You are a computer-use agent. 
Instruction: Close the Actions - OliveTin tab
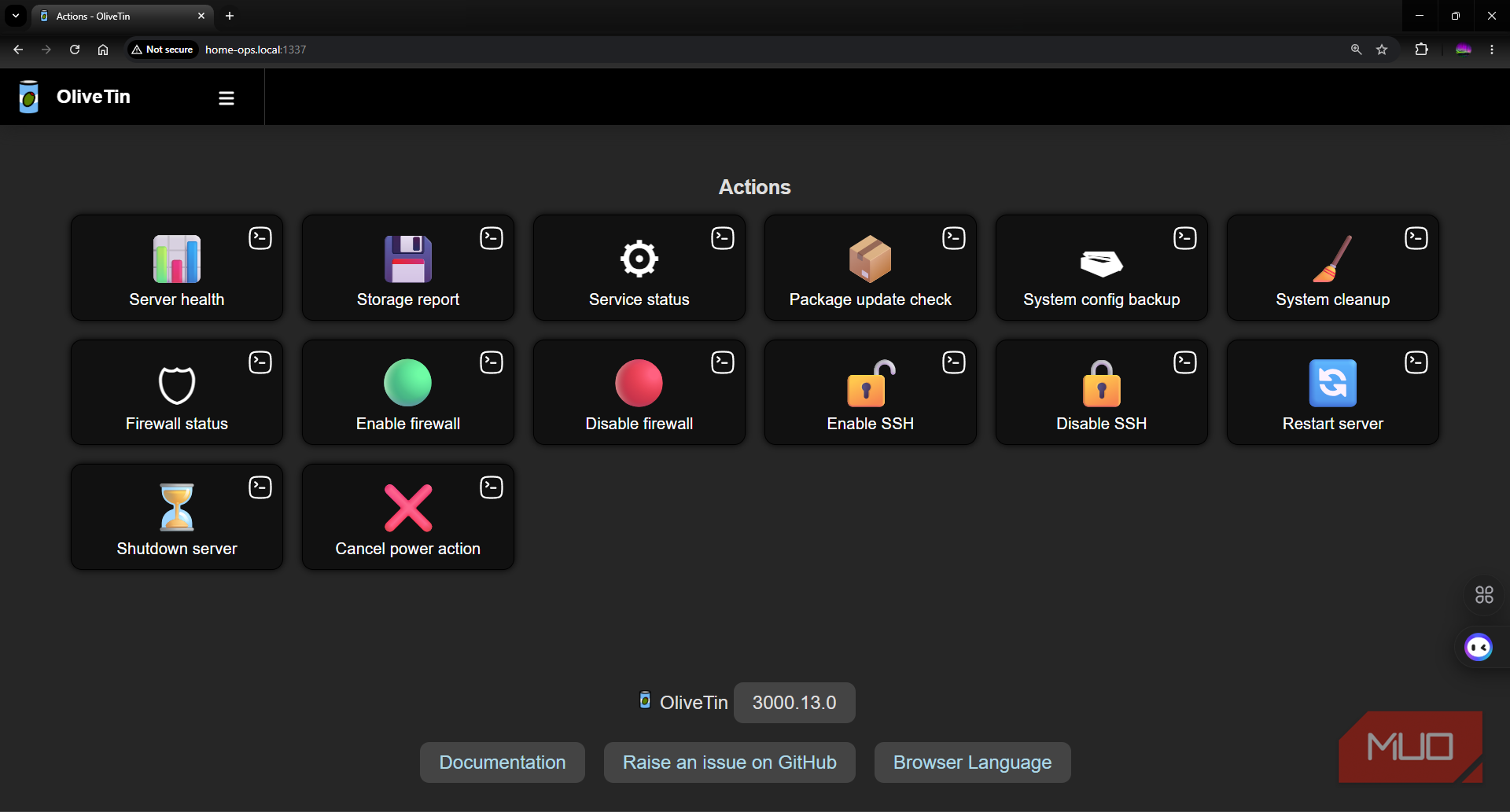click(x=201, y=16)
